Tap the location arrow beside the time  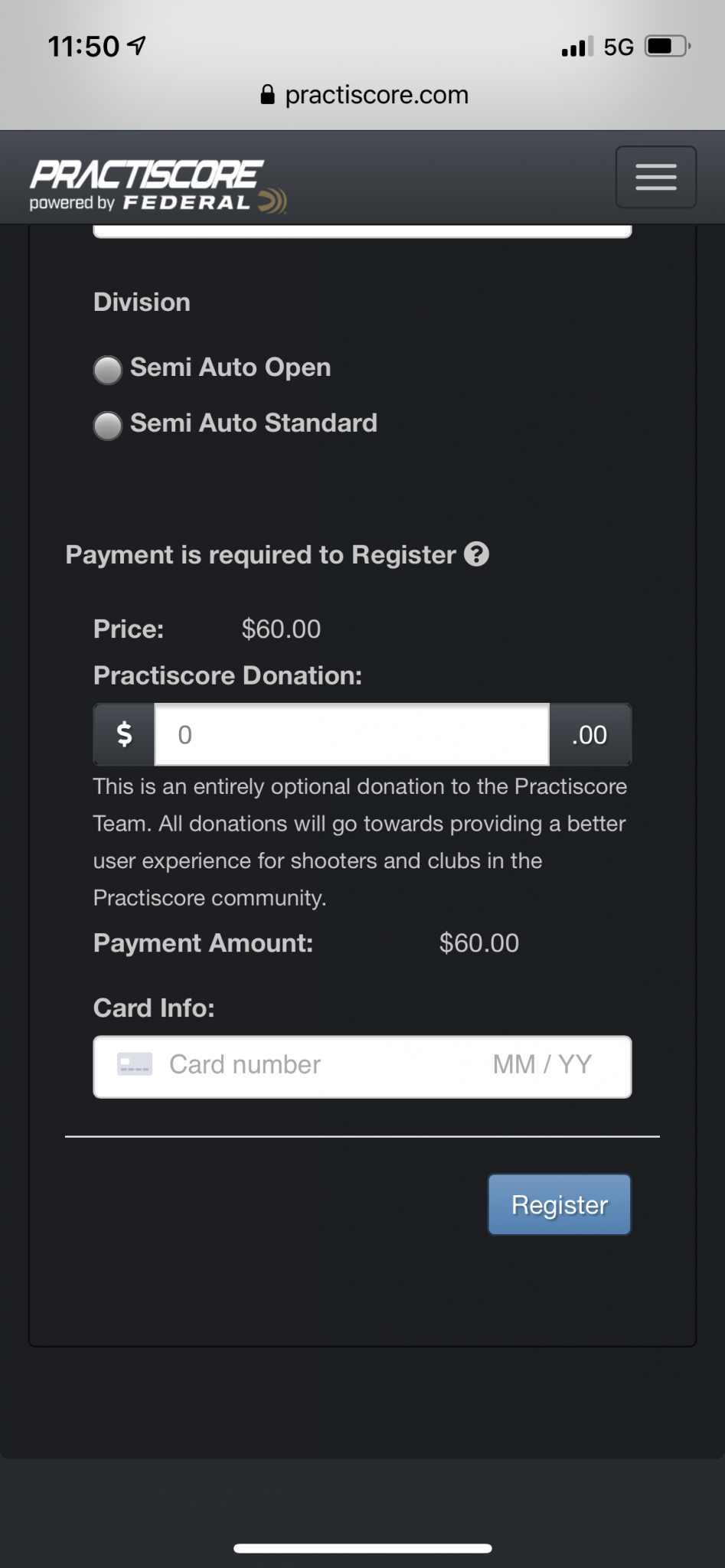point(137,46)
